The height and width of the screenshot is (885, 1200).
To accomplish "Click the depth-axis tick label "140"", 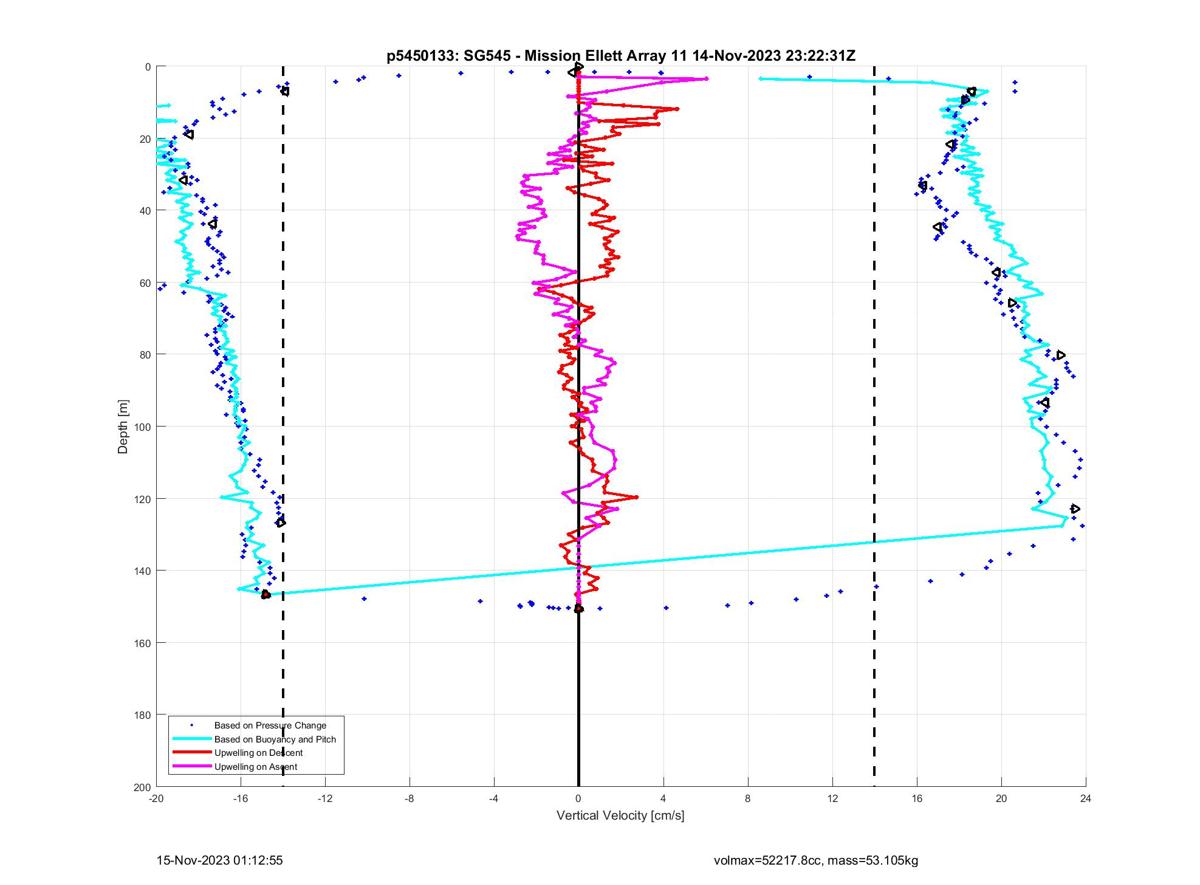I will click(x=141, y=571).
